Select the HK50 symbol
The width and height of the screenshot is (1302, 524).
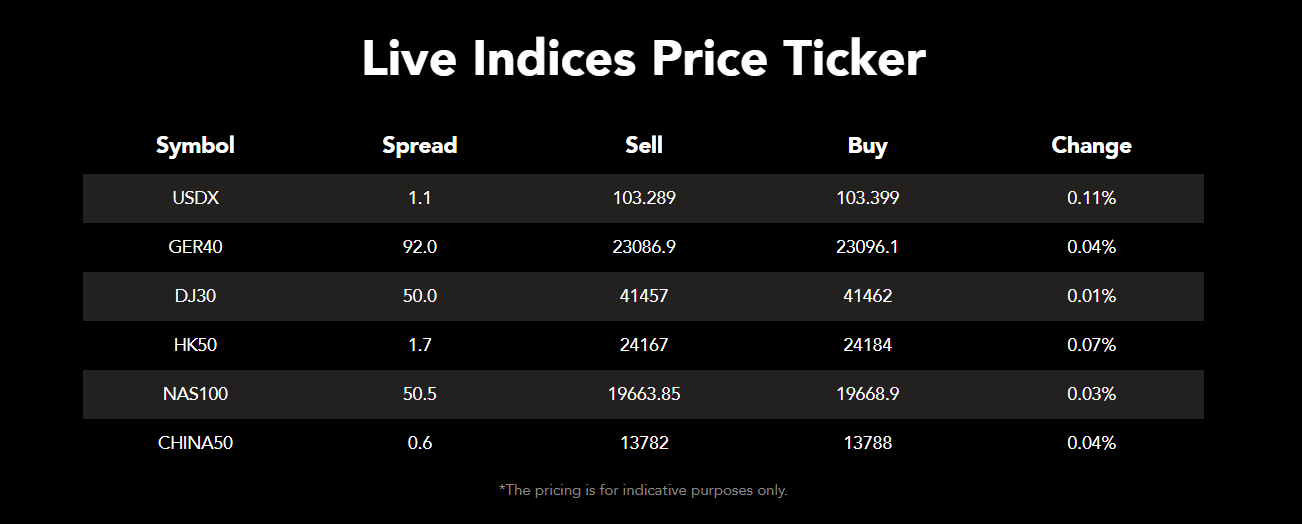point(195,345)
